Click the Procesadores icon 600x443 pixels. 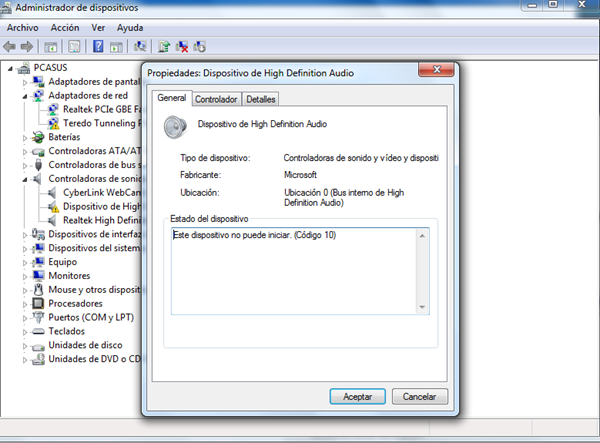[x=38, y=303]
